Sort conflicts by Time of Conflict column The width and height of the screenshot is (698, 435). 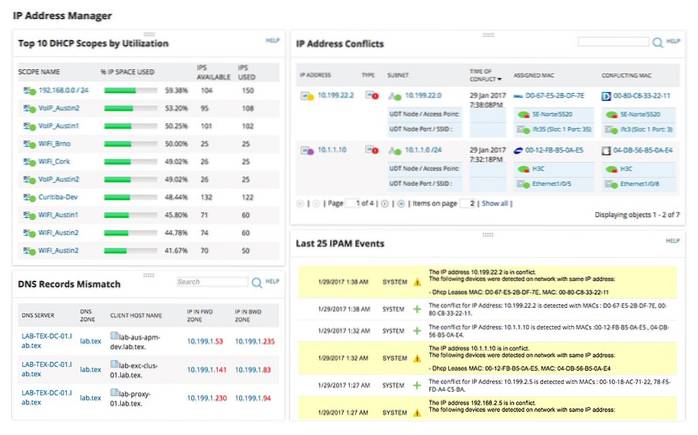point(485,75)
